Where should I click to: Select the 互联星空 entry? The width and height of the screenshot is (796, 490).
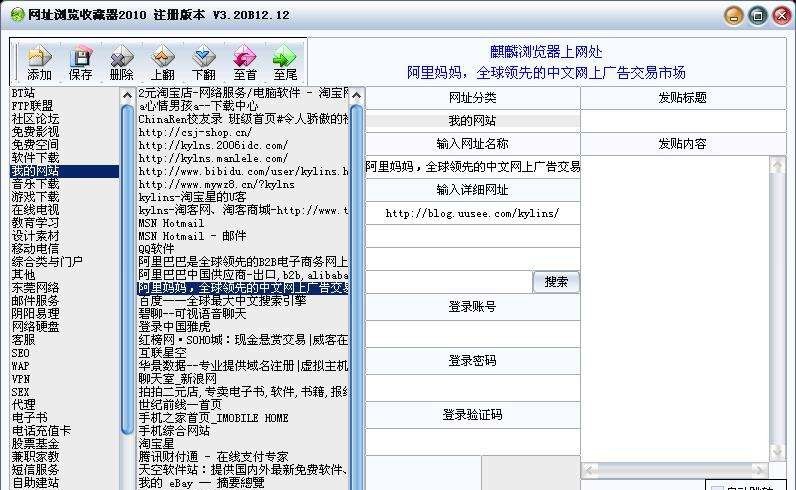point(162,352)
